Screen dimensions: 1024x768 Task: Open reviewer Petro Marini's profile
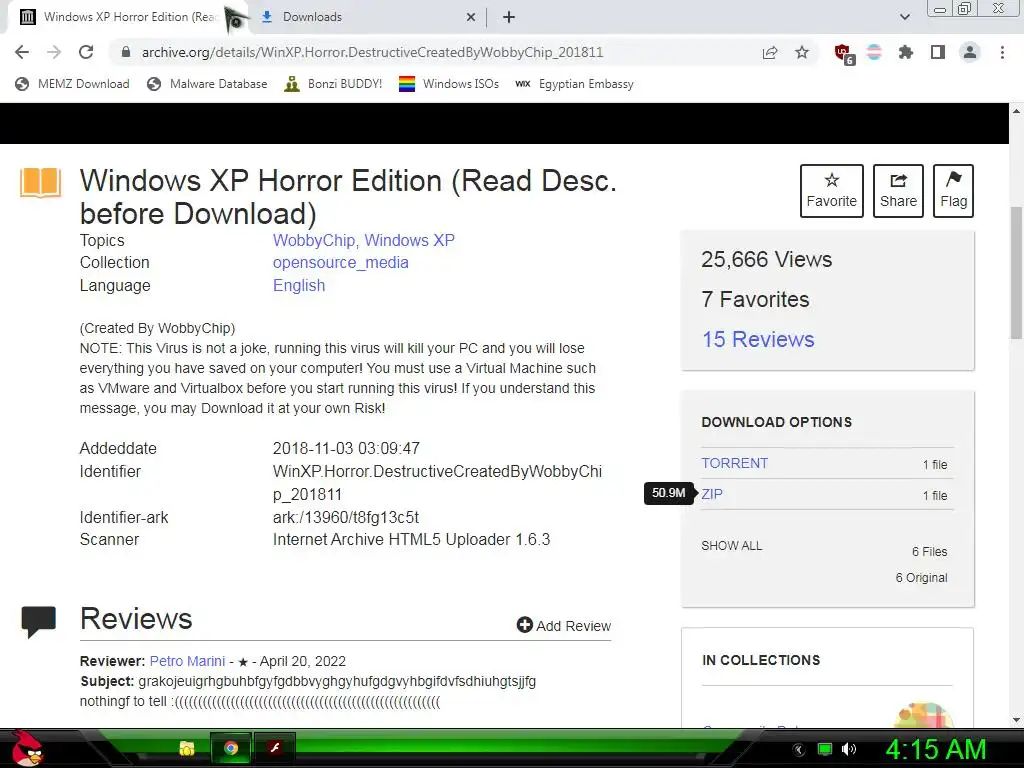coord(187,661)
